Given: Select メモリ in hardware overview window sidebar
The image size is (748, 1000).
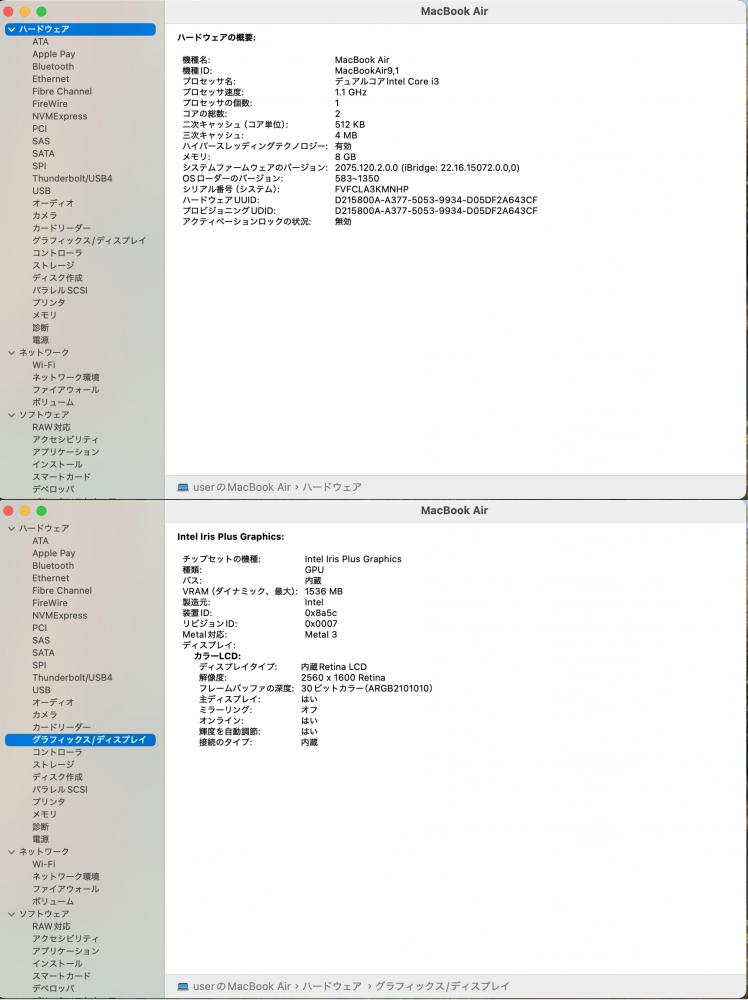Looking at the screenshot, I should pyautogui.click(x=45, y=315).
